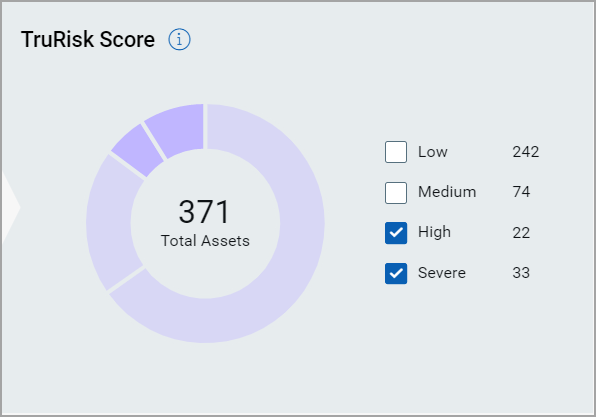
Task: Click the Severe legend label
Action: (x=442, y=273)
